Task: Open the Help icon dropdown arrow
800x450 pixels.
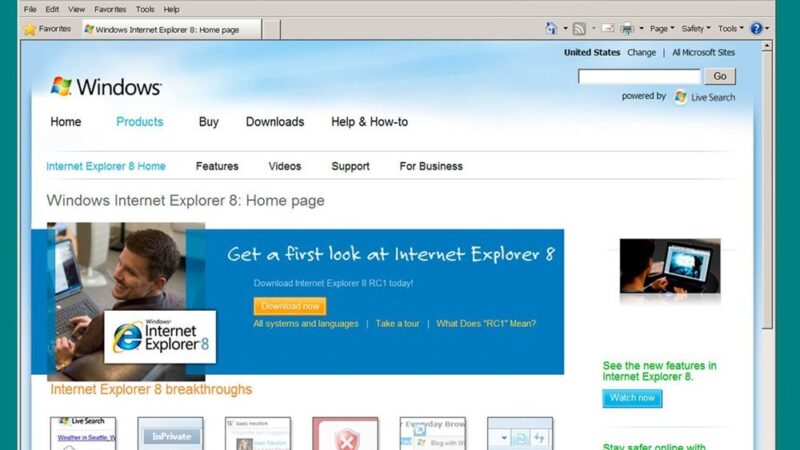Action: click(767, 29)
